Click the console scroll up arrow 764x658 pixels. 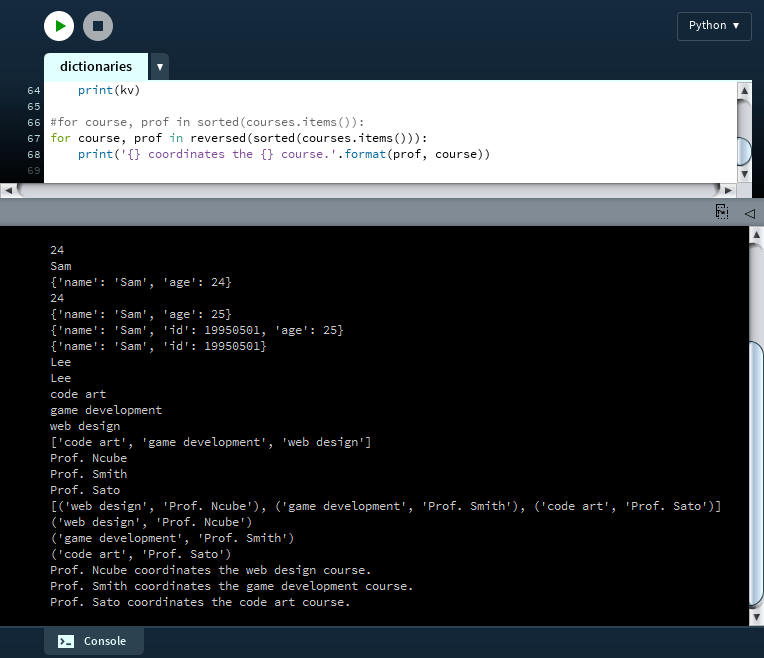(x=756, y=235)
